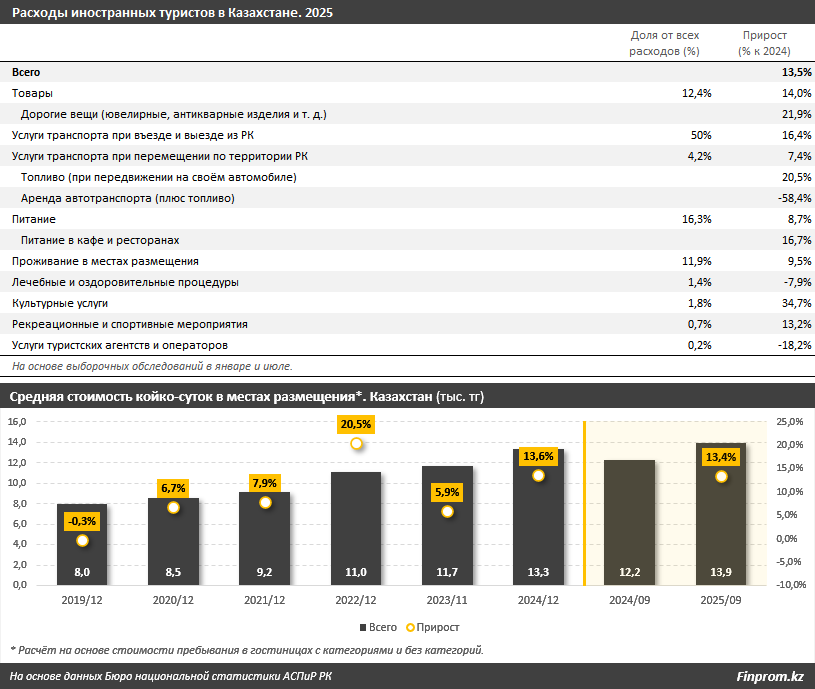Select the 13,6% yellow label on 2024/12
Viewport: 815px width, 689px height.
pos(538,456)
